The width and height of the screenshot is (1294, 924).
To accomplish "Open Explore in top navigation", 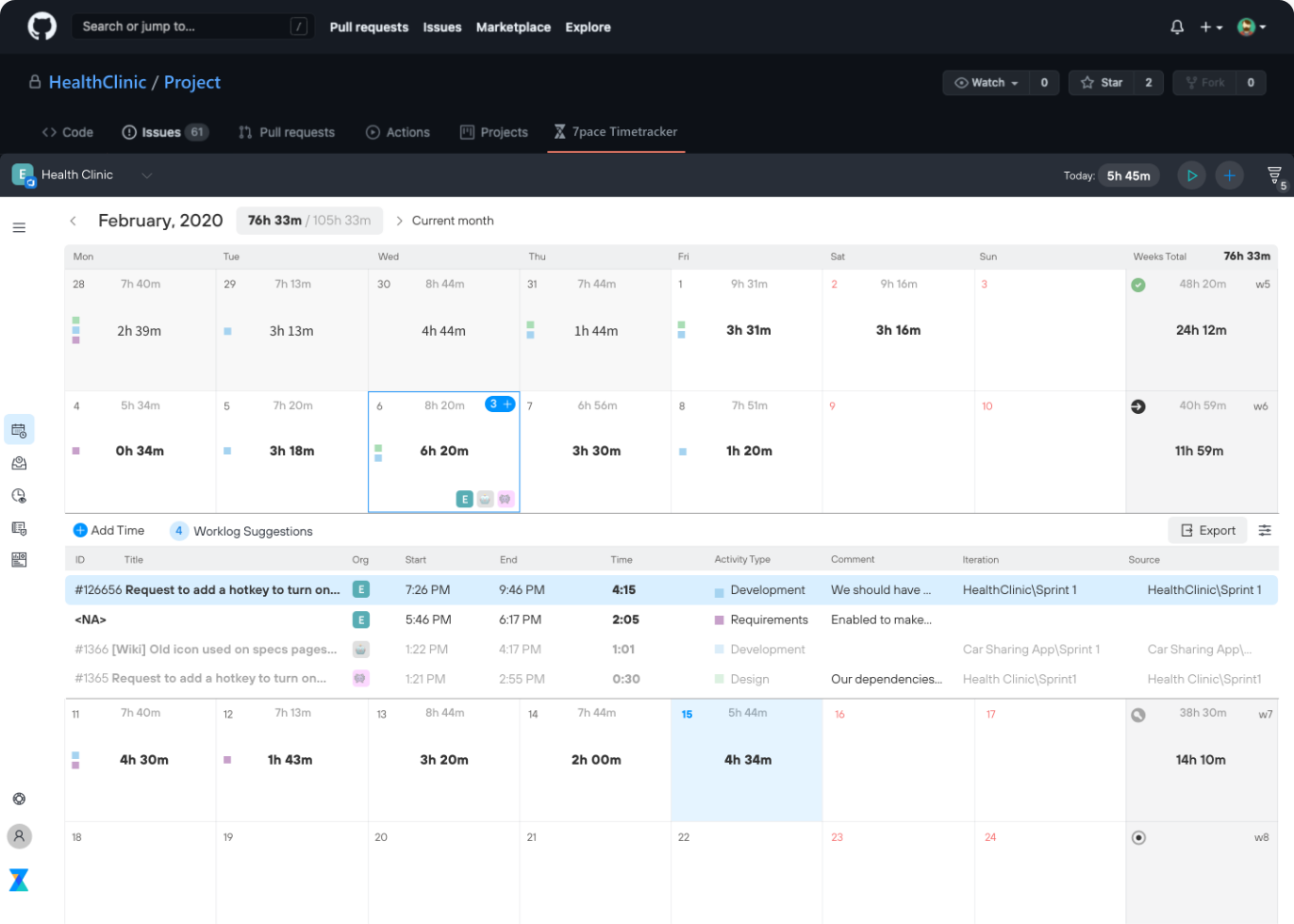I will coord(588,27).
